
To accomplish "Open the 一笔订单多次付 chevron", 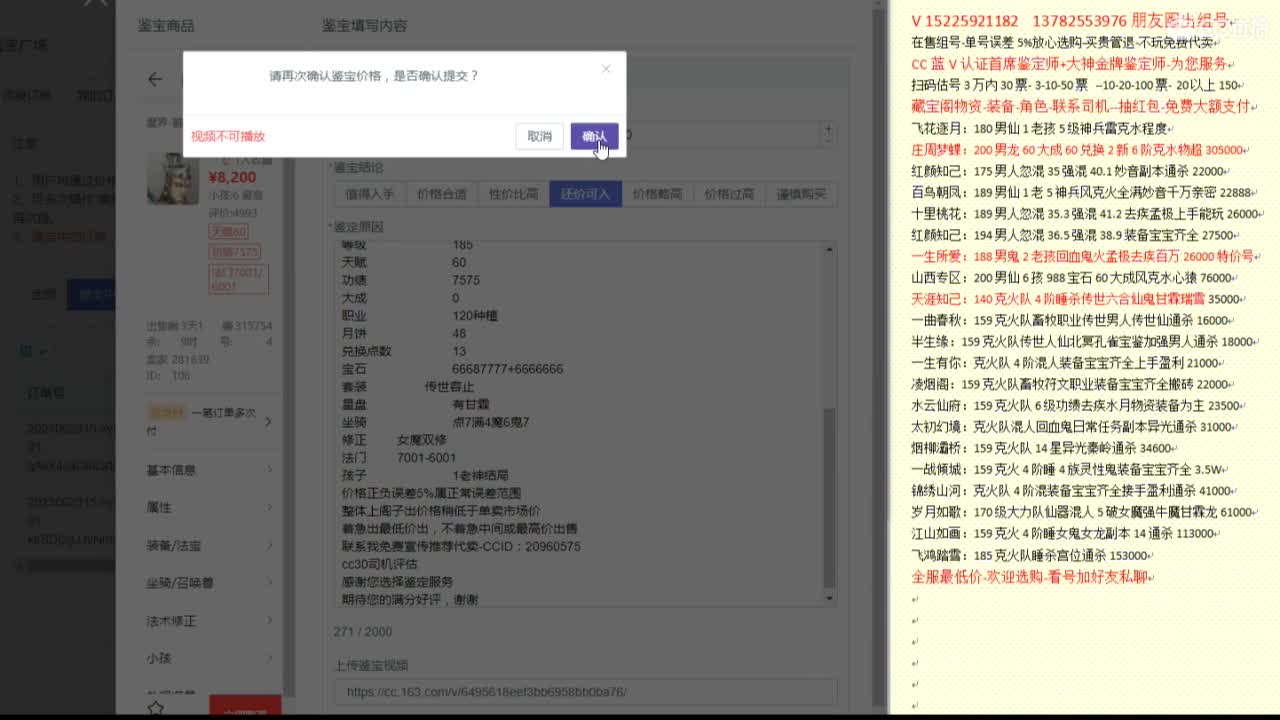I will 267,421.
